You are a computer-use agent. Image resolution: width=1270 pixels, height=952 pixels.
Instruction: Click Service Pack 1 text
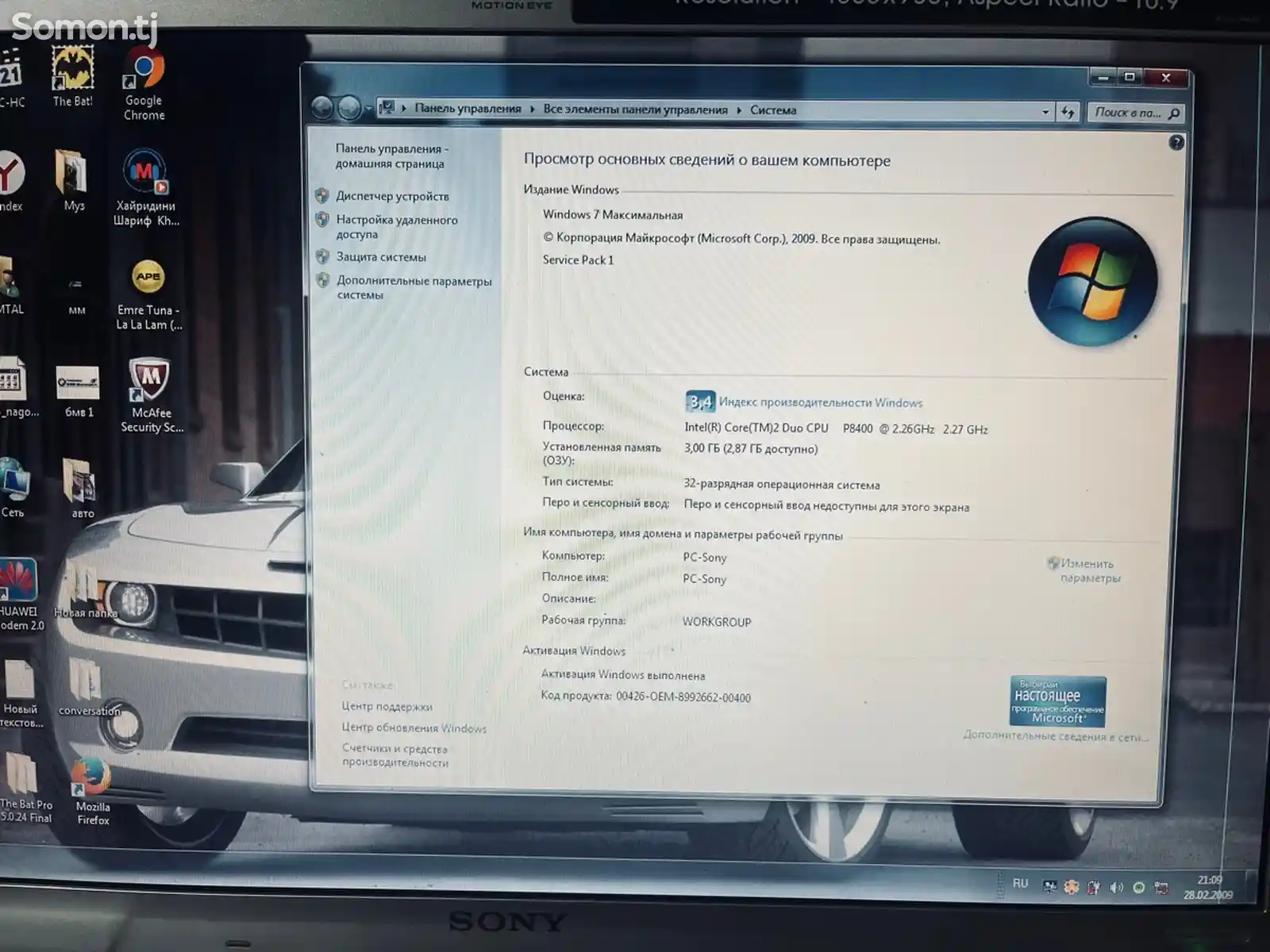click(x=578, y=260)
